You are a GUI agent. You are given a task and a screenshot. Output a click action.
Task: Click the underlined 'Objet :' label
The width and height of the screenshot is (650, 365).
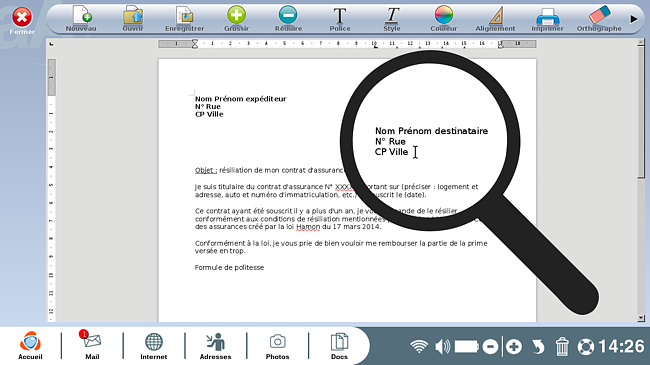tap(206, 170)
